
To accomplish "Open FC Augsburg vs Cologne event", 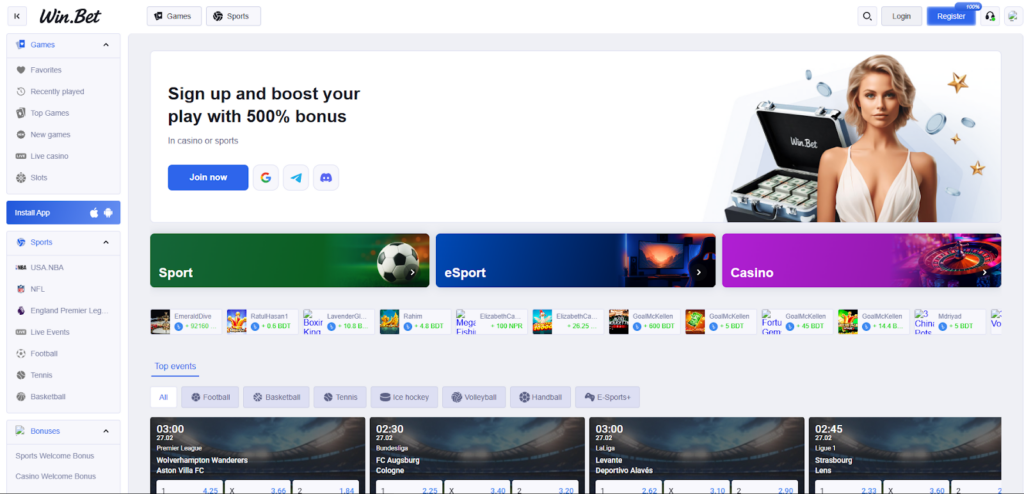I will (477, 455).
